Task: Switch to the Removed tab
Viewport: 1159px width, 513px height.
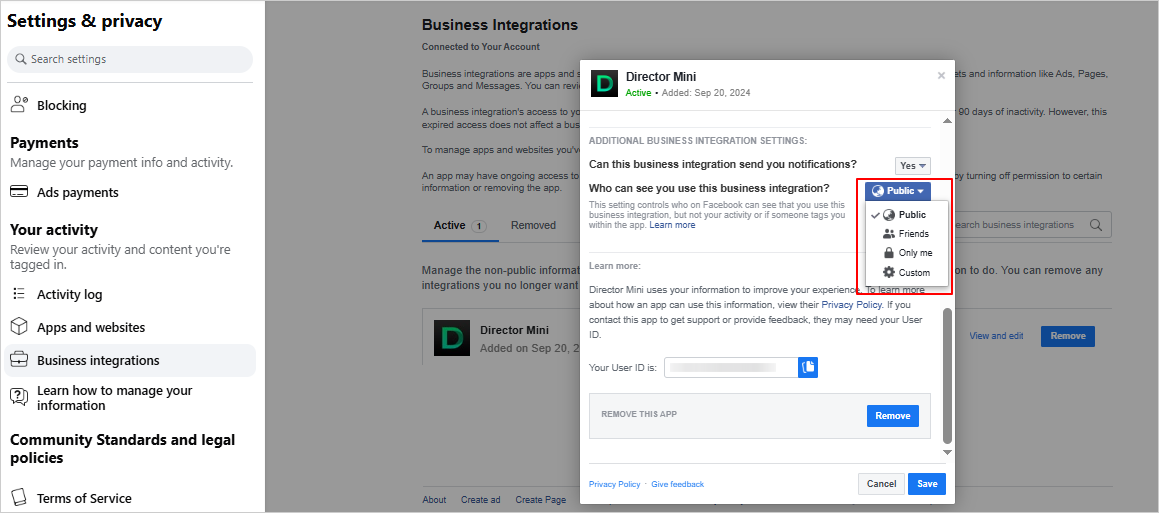Action: pyautogui.click(x=533, y=225)
